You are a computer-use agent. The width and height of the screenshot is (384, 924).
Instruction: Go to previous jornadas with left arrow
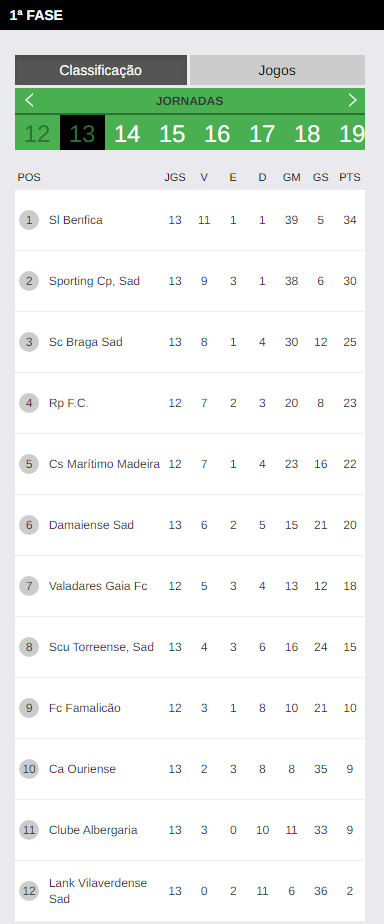coord(29,101)
